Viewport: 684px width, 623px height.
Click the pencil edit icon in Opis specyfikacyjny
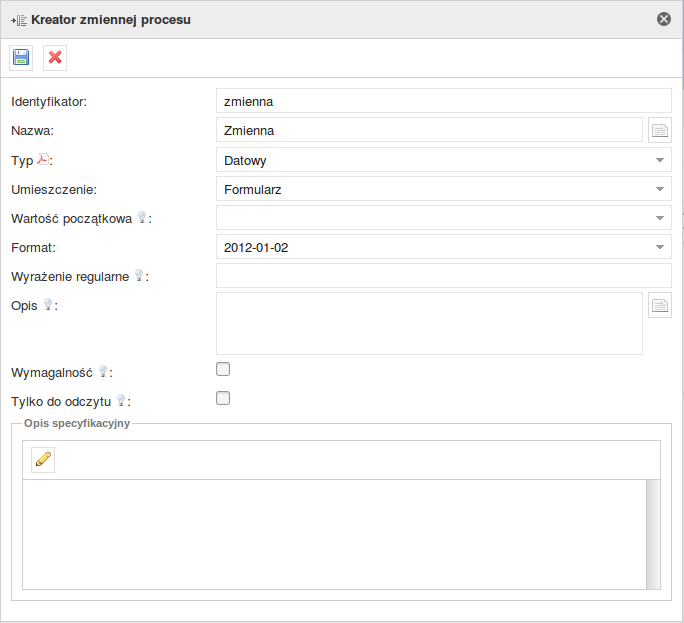[42, 459]
